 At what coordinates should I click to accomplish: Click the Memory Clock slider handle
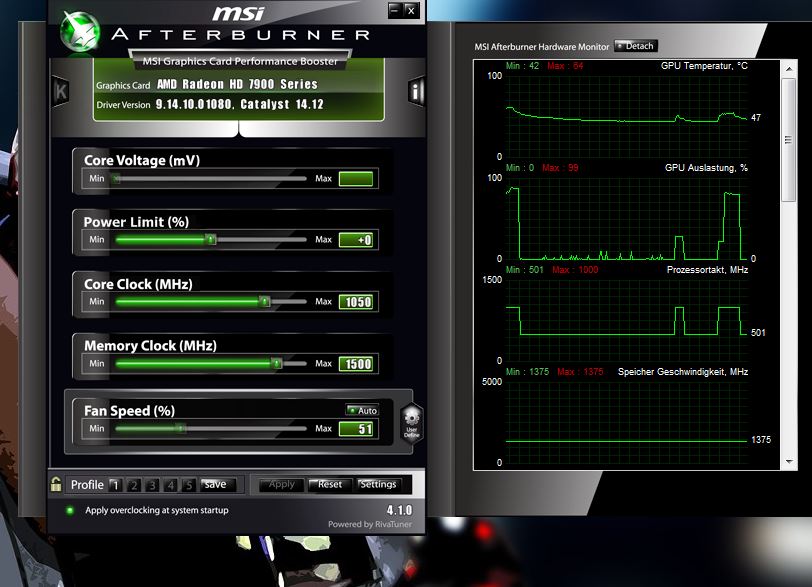point(277,363)
